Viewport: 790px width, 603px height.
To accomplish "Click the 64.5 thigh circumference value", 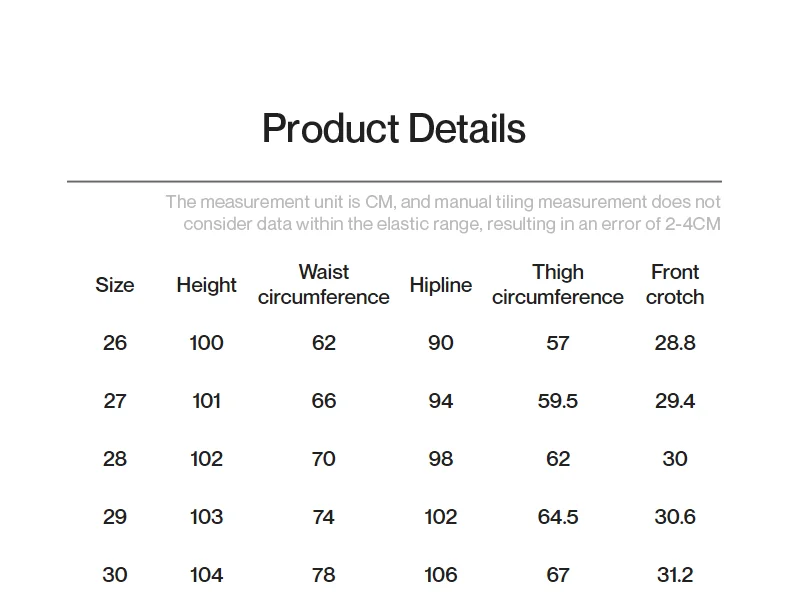I will (x=558, y=517).
